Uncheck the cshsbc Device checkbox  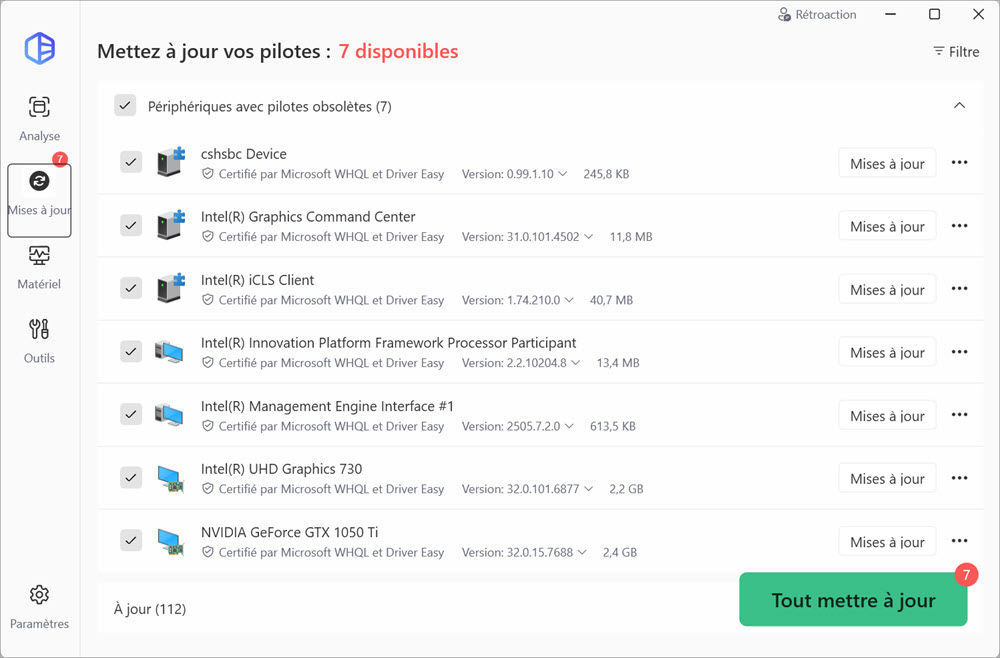(x=131, y=163)
